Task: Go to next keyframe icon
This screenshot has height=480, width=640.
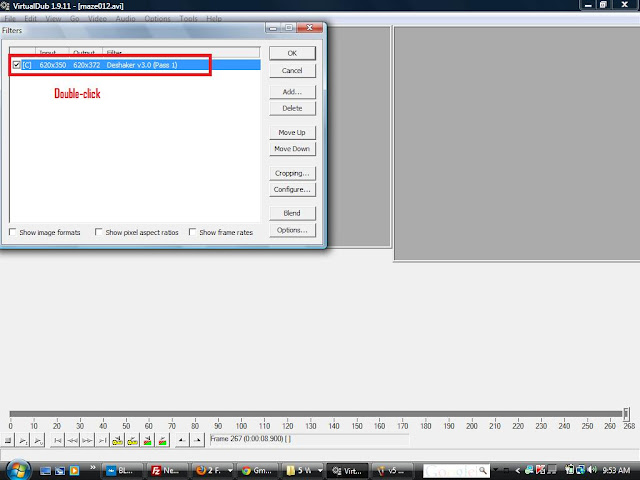Action: 133,440
